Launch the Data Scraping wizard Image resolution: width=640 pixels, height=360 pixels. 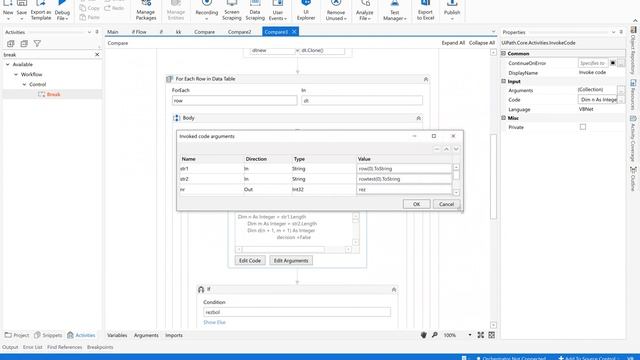255,11
